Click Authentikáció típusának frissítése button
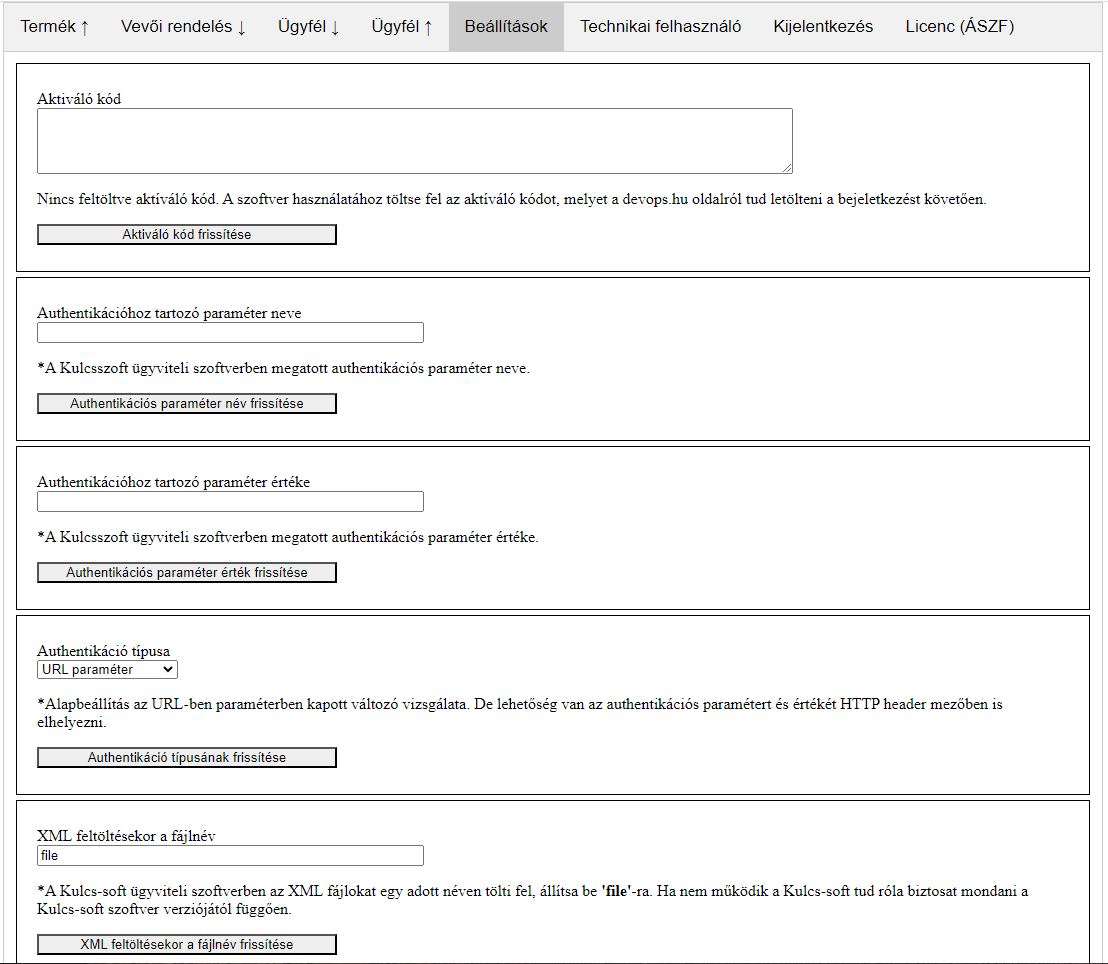The width and height of the screenshot is (1108, 964). (x=187, y=758)
